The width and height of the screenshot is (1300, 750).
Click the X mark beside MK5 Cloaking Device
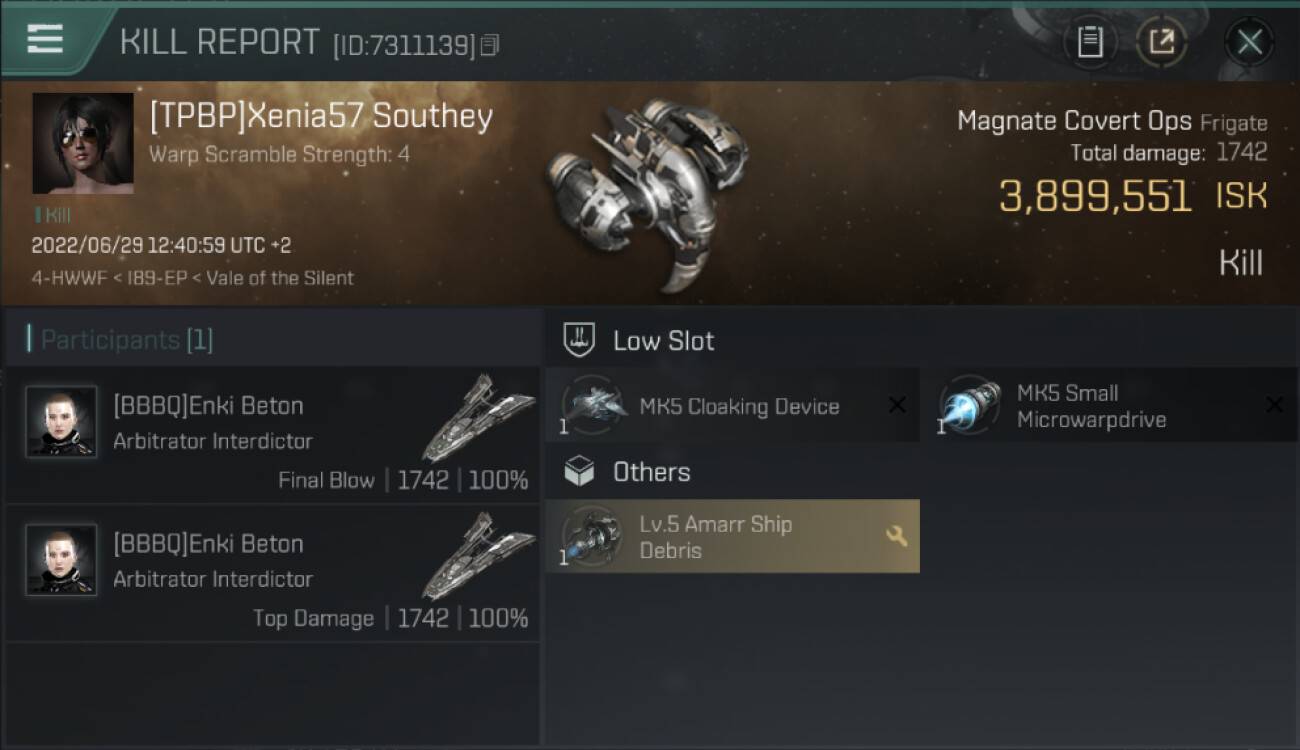[x=897, y=405]
